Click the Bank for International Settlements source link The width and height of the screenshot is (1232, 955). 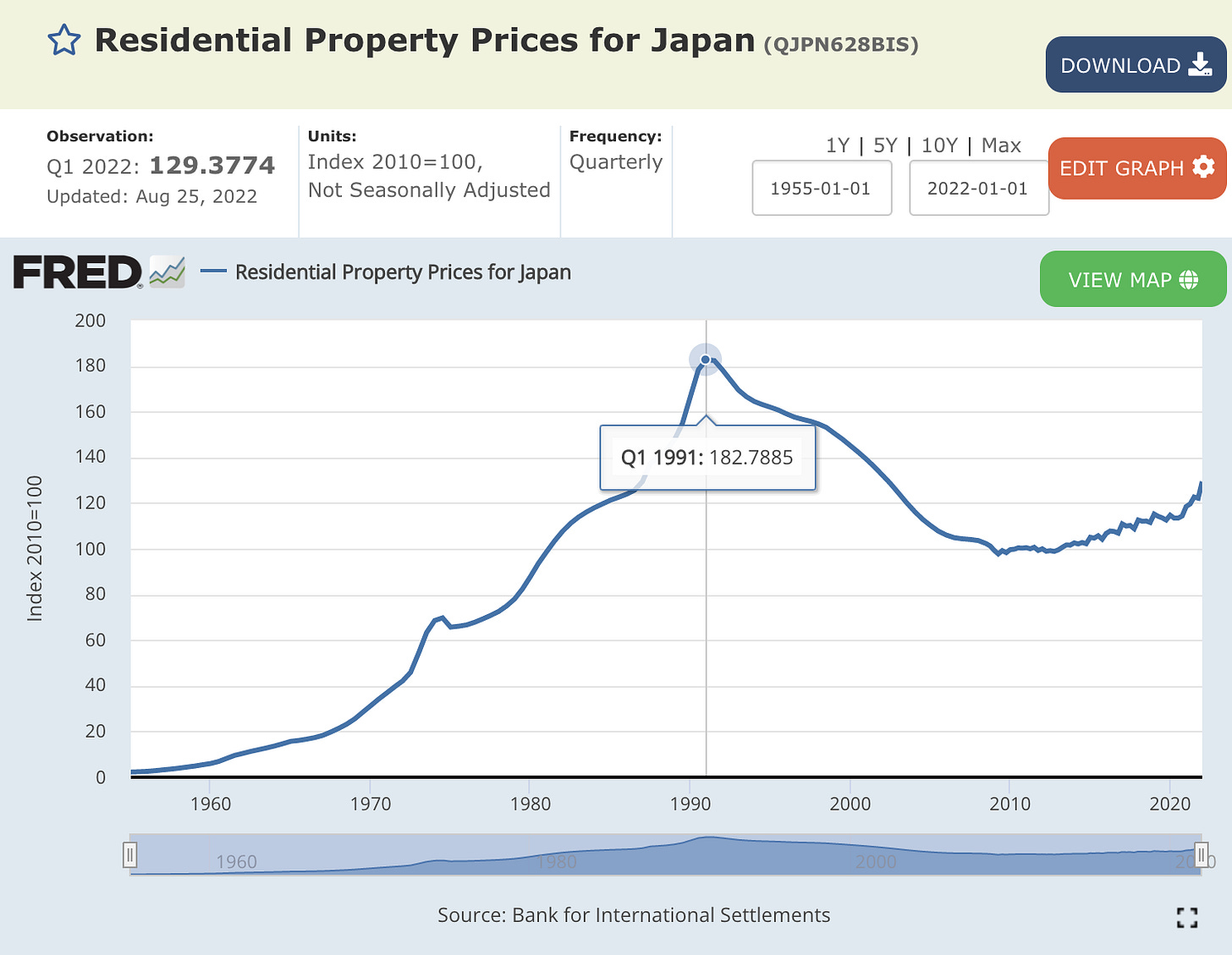coord(671,915)
